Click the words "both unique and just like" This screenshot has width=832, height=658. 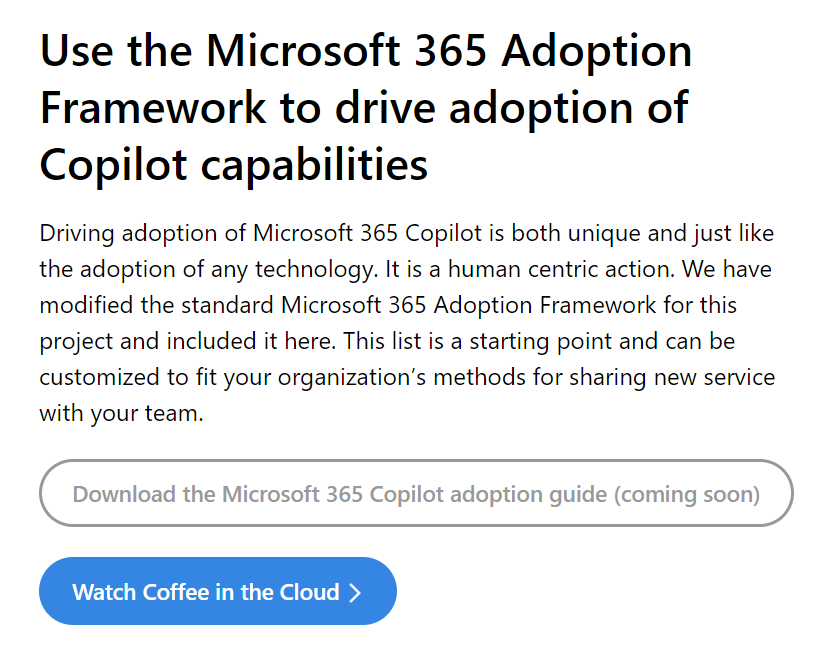pyautogui.click(x=643, y=233)
